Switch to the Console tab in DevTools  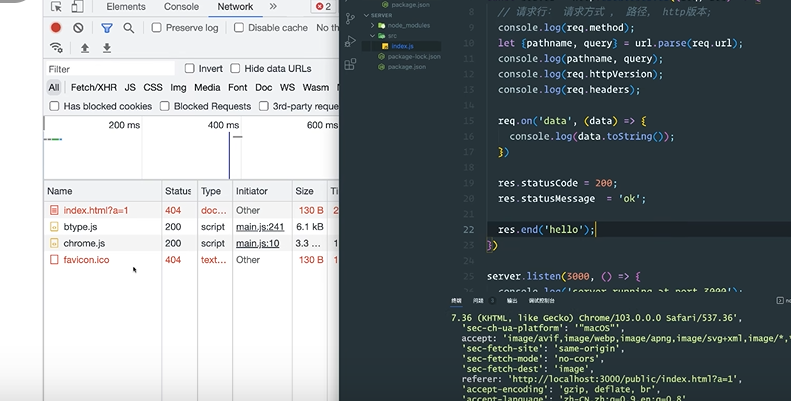pyautogui.click(x=181, y=7)
